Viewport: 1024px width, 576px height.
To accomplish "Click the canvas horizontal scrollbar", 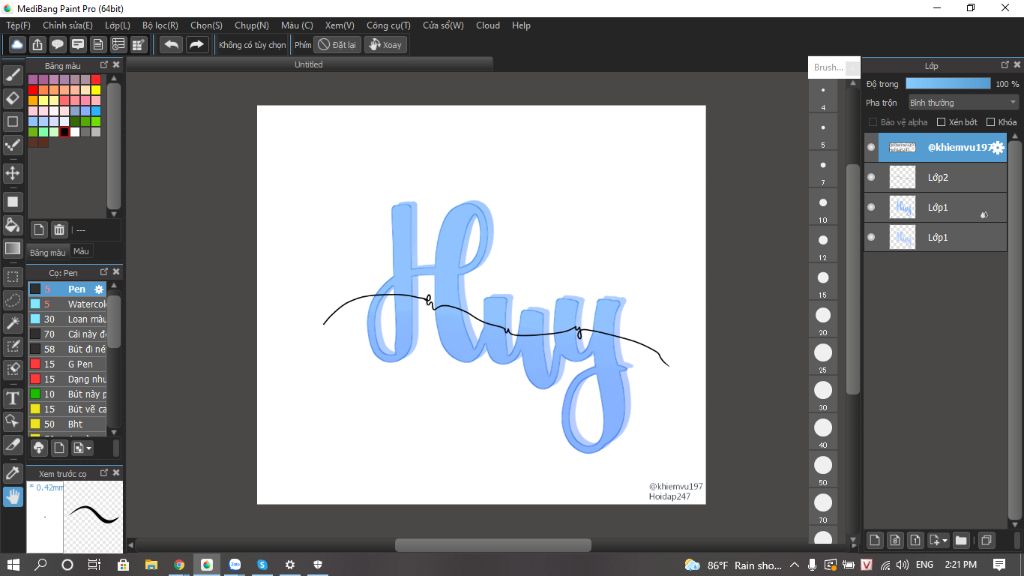I will tap(493, 545).
